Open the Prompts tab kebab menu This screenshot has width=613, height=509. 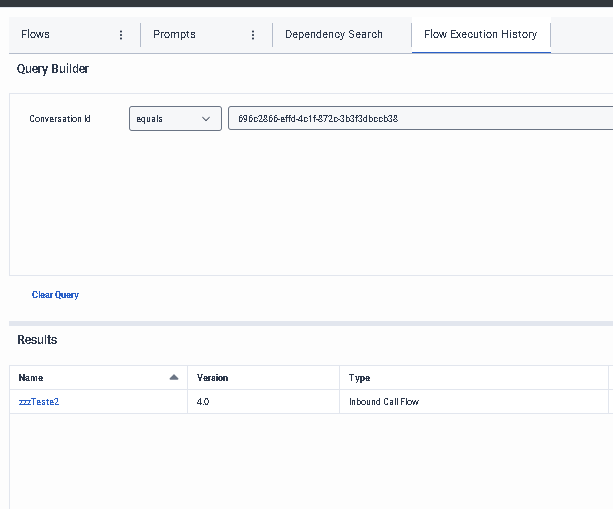[x=252, y=35]
